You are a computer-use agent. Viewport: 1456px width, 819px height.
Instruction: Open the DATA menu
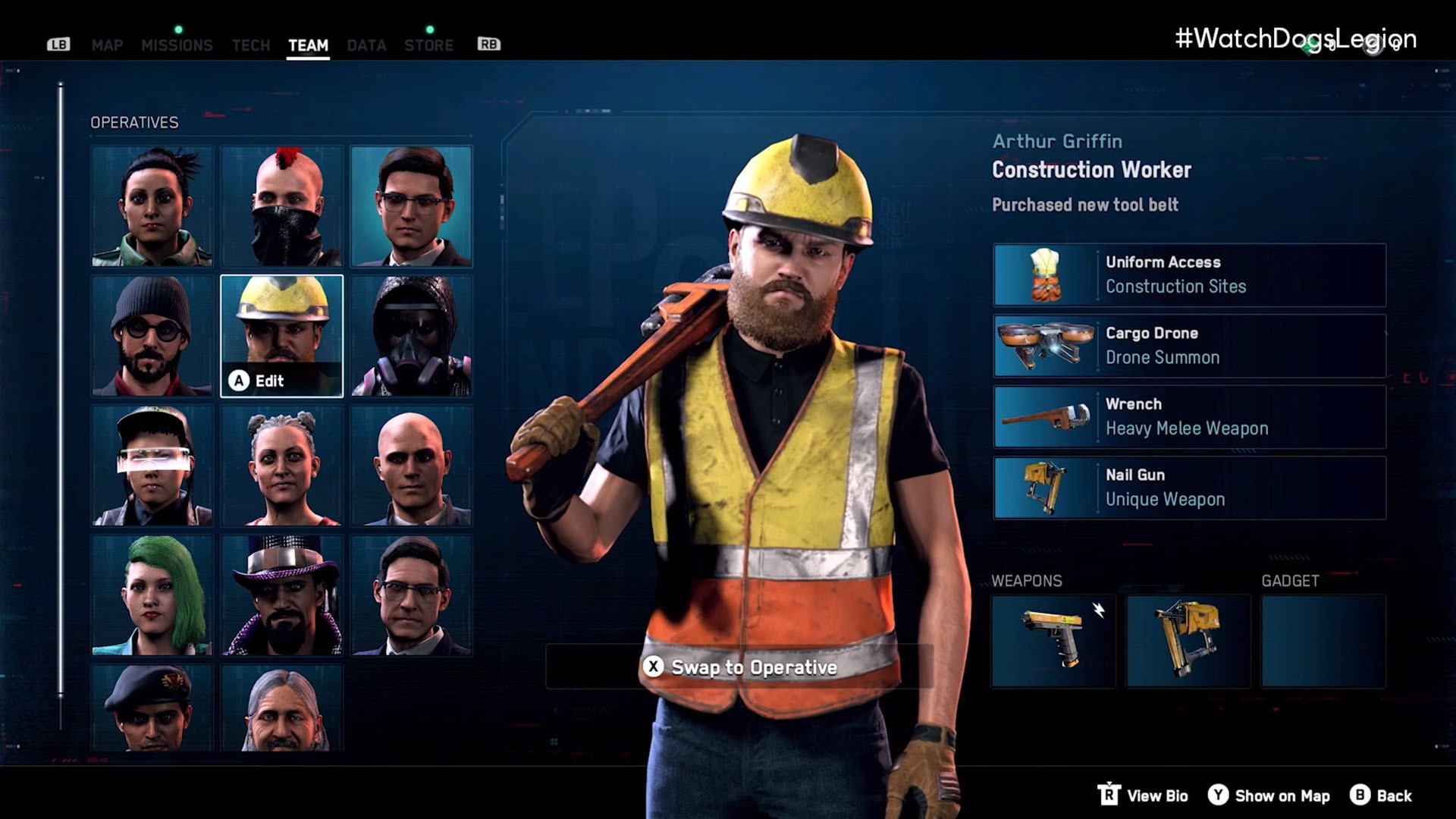coord(366,44)
